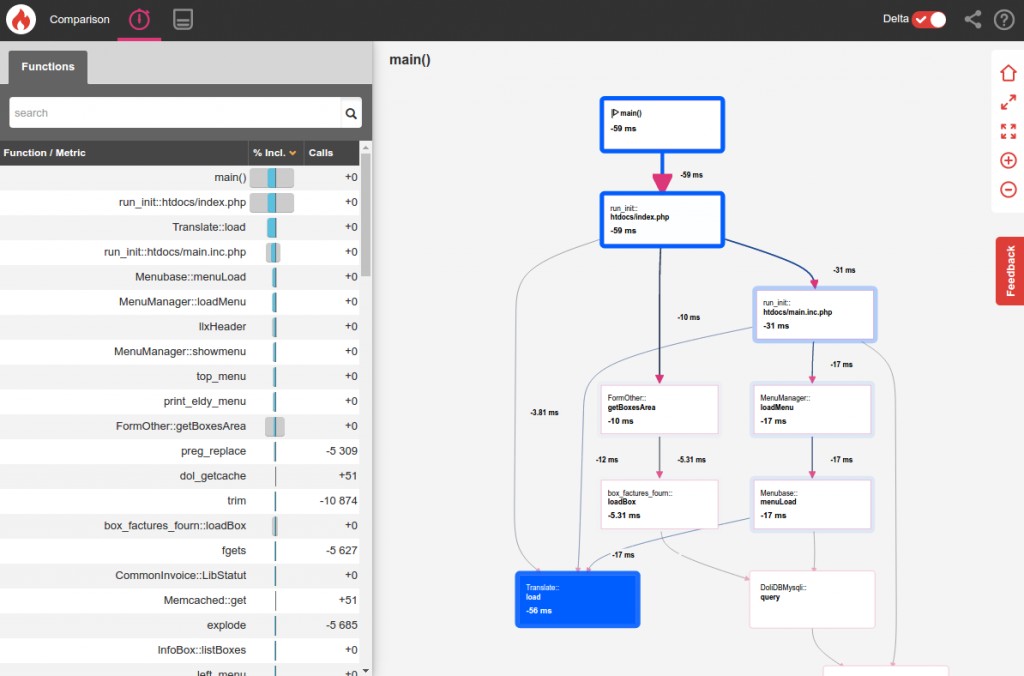The height and width of the screenshot is (676, 1024).
Task: Zoom in with the plus icon
Action: (1008, 160)
